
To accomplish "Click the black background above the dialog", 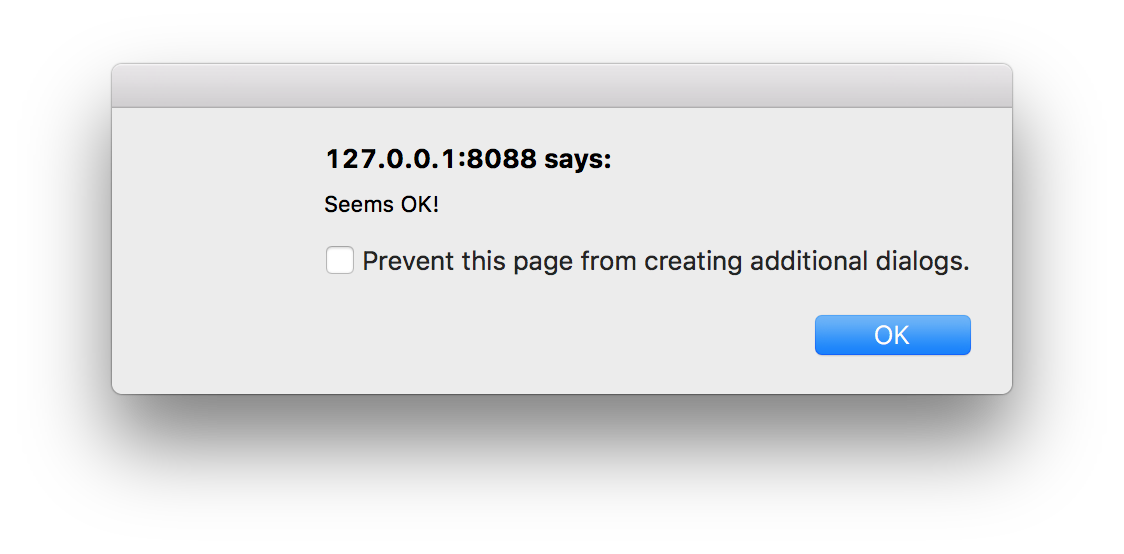I will pos(562,30).
